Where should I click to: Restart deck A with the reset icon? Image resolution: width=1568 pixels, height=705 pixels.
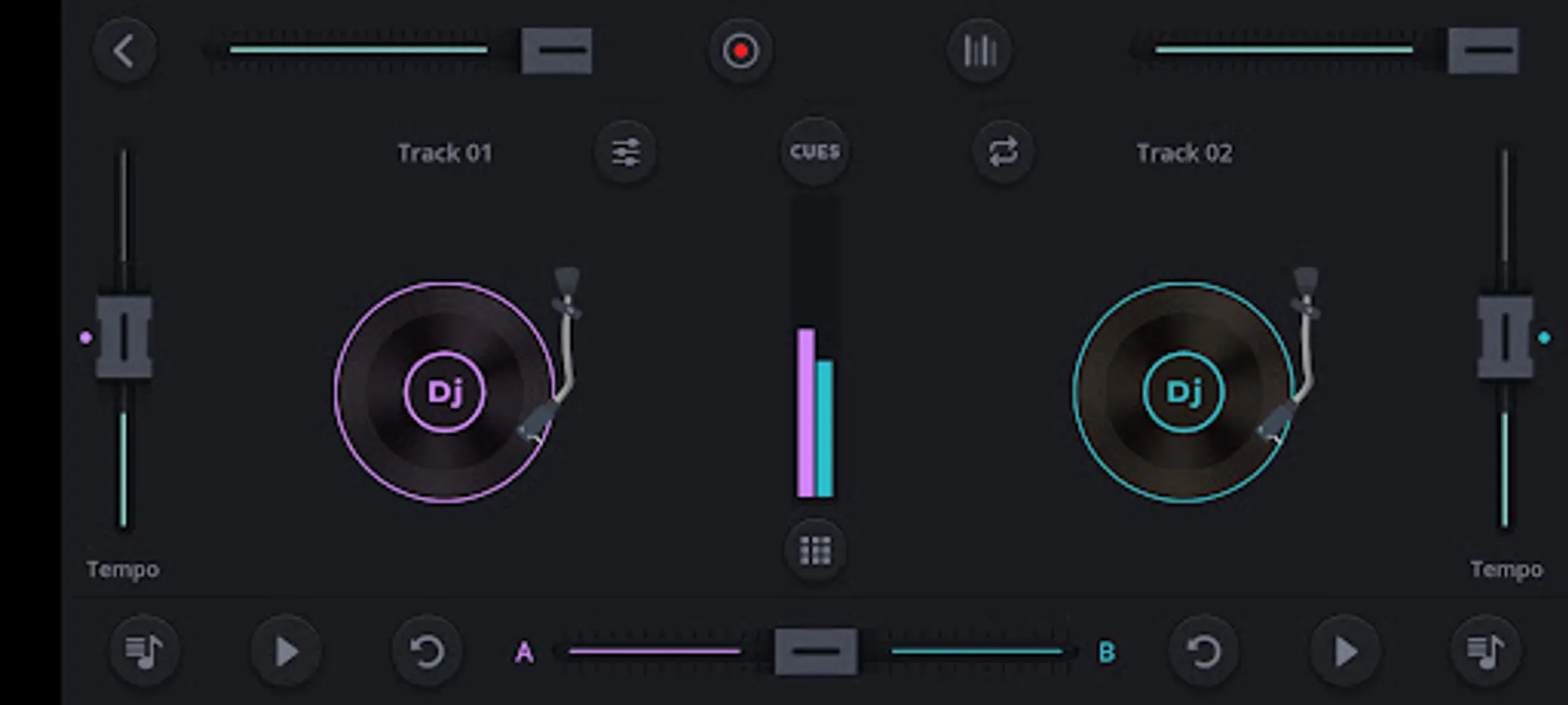[427, 651]
